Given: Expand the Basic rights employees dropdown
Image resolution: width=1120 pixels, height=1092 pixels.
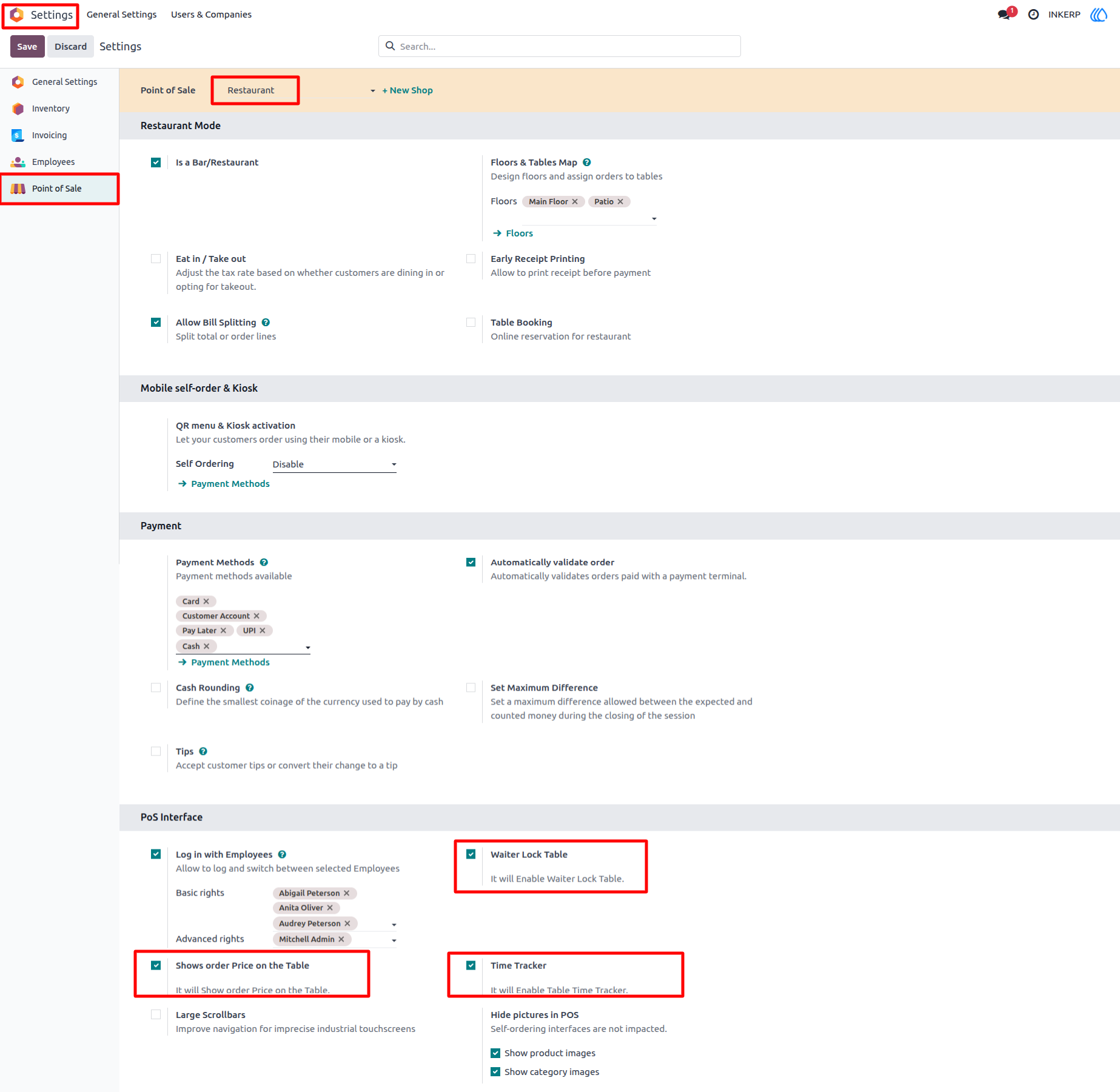Looking at the screenshot, I should coord(394,925).
